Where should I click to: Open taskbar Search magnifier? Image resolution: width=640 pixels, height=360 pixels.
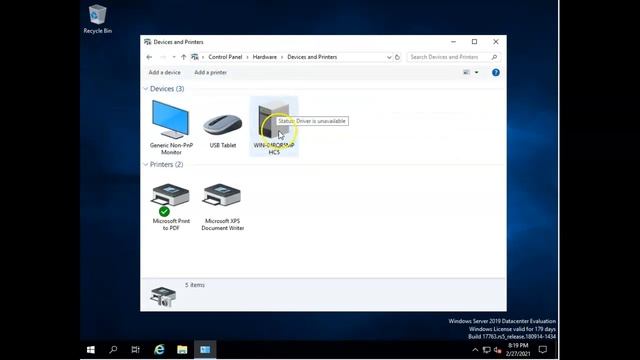click(x=113, y=350)
